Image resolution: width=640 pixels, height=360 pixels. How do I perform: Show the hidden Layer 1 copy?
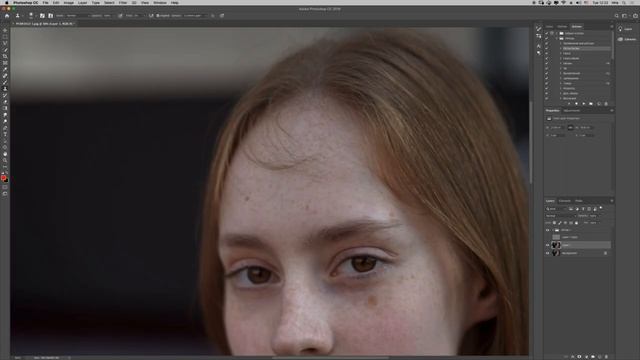547,237
